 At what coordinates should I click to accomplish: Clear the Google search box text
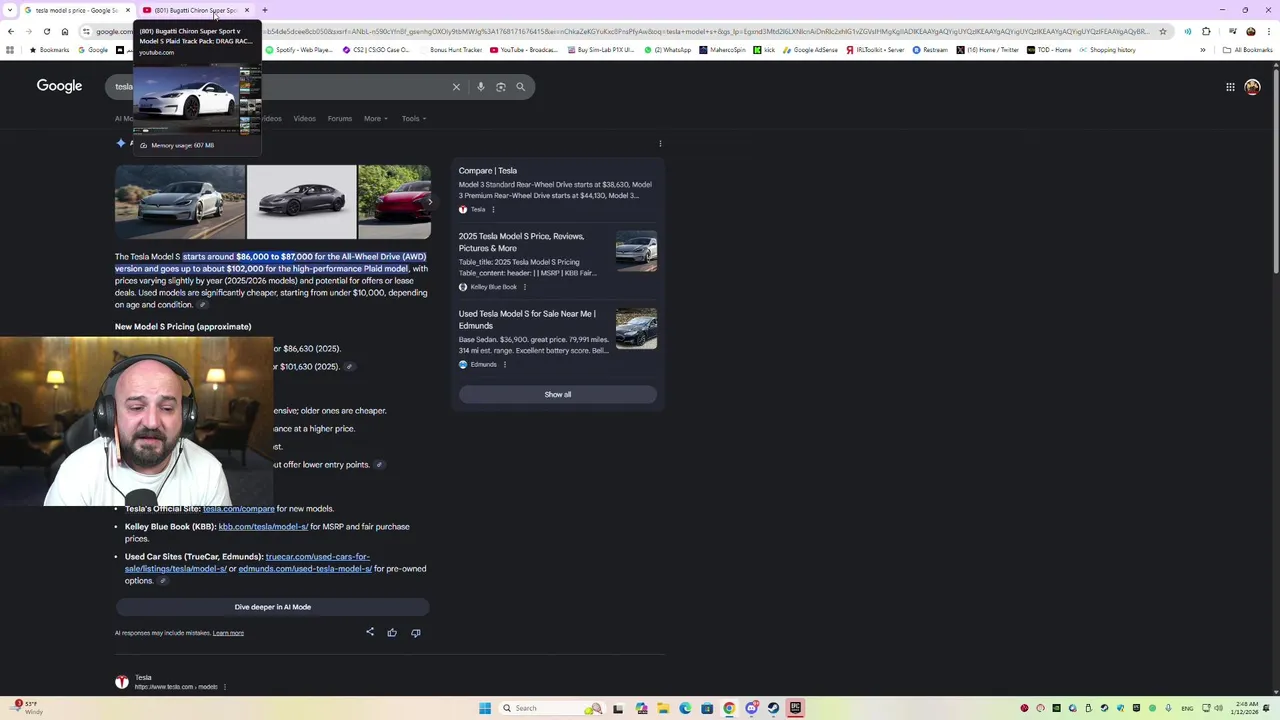click(x=456, y=87)
